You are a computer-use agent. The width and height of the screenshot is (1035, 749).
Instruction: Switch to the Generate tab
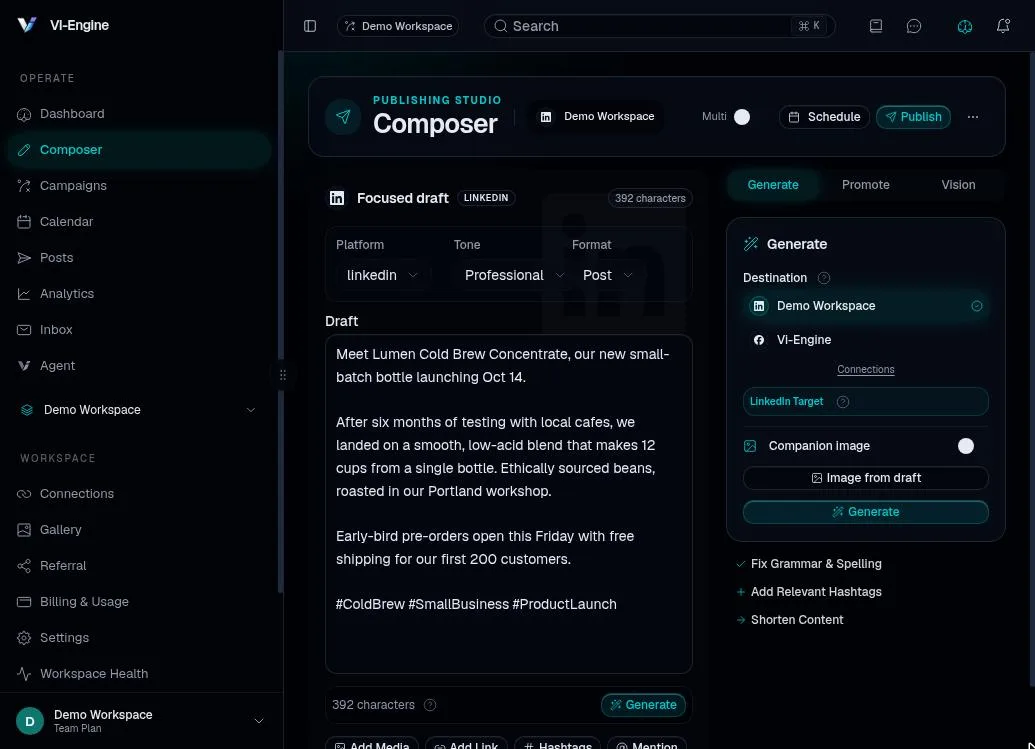tap(772, 185)
